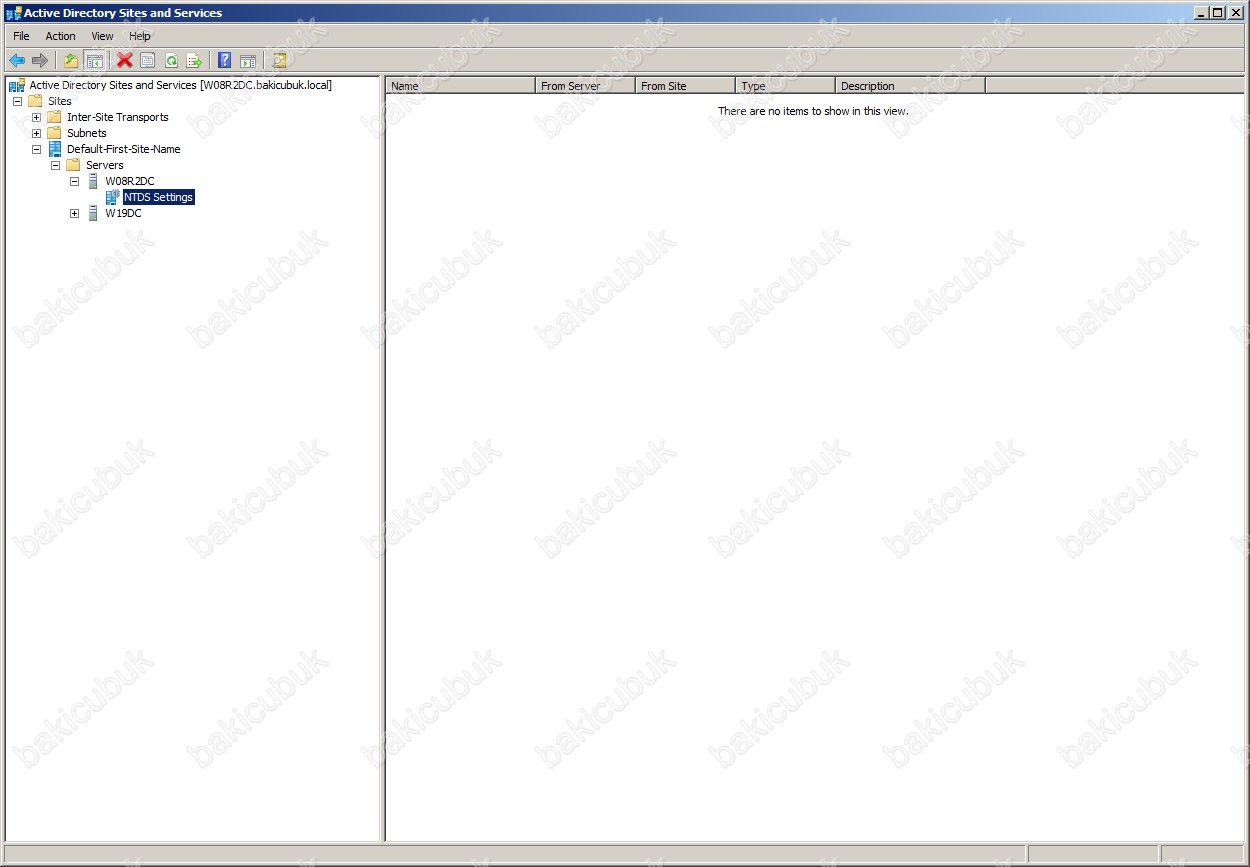The image size is (1250, 867).
Task: Select Inter-Site Transports in the tree
Action: 117,117
